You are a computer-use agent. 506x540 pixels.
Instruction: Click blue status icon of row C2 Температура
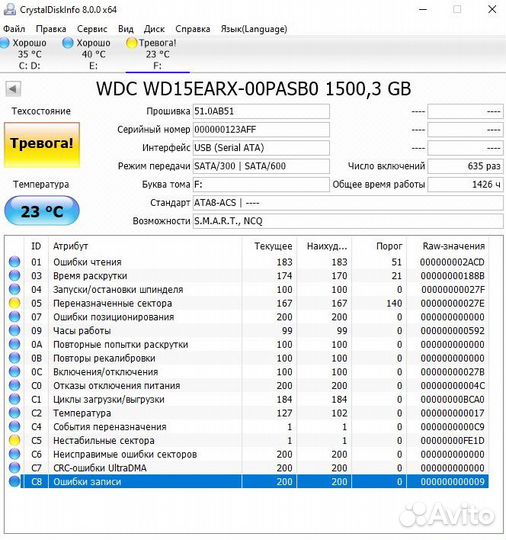click(x=14, y=413)
